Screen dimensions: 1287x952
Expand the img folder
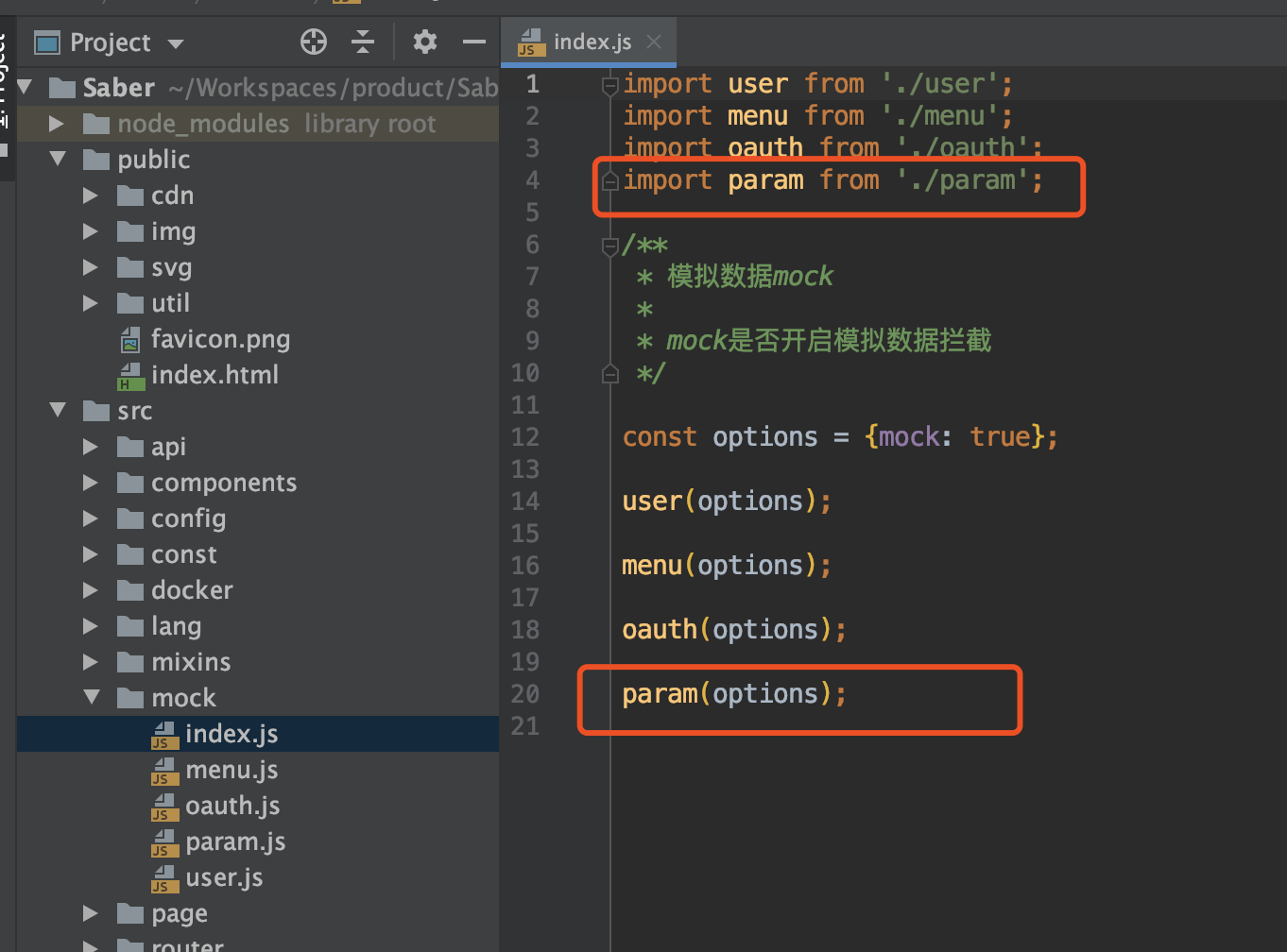tap(91, 231)
